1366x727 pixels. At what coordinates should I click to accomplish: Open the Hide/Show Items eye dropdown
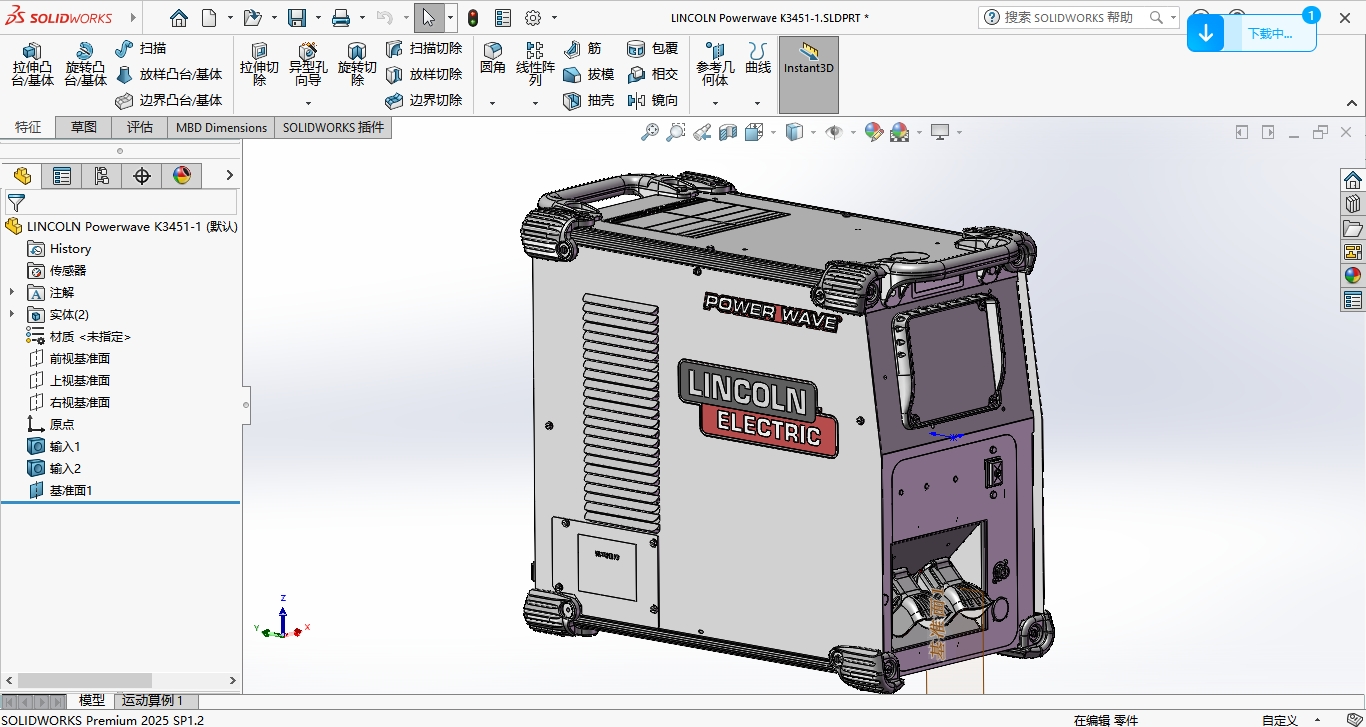click(x=853, y=132)
